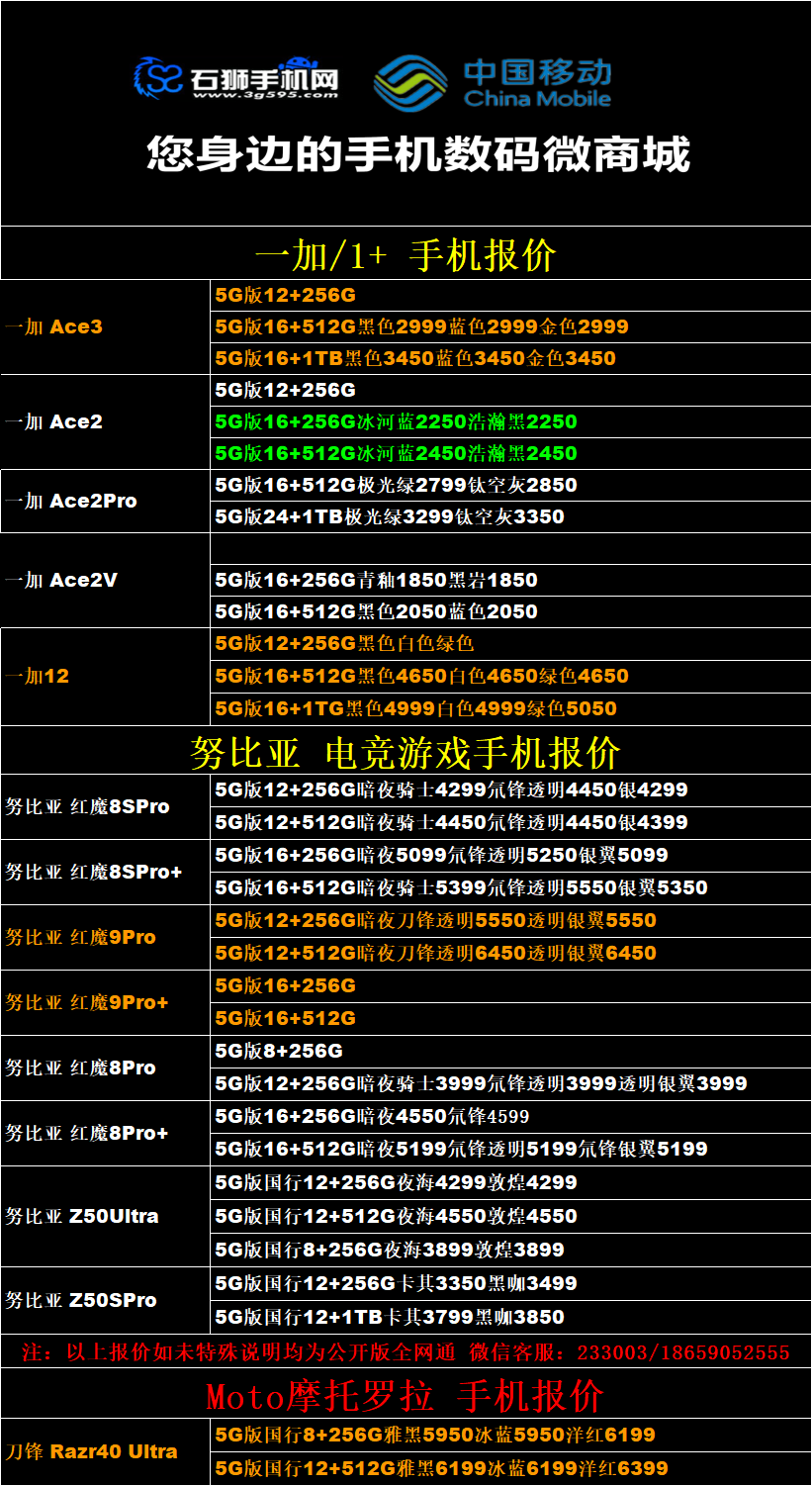Select the 一加 Ace2 model cell
Image resolution: width=812 pixels, height=1486 pixels.
click(105, 421)
